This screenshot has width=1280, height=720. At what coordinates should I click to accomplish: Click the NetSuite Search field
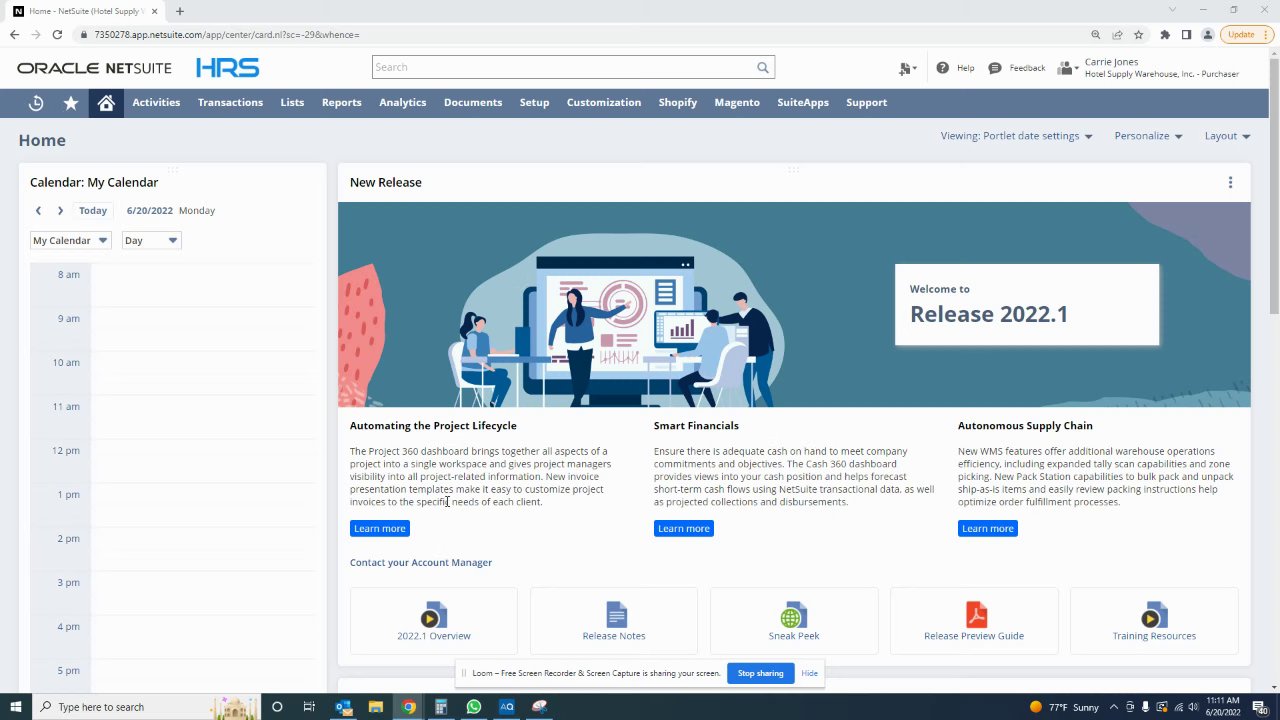573,68
